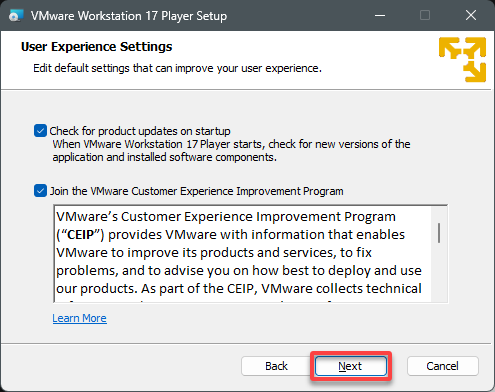
Task: Uncheck 'Check for product updates on startup'
Action: click(x=40, y=131)
